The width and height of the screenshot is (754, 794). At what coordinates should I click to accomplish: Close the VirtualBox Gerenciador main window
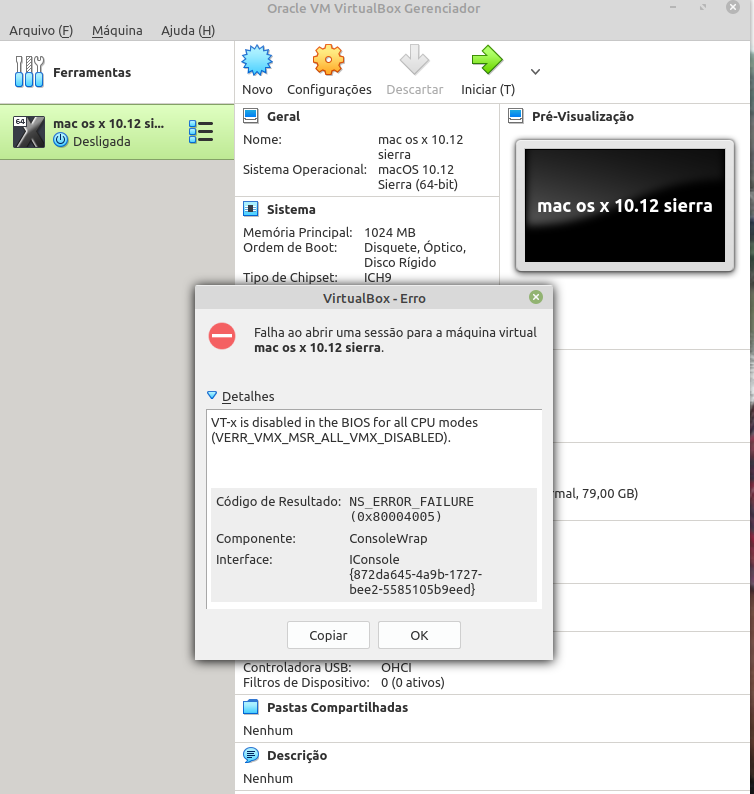click(x=733, y=7)
